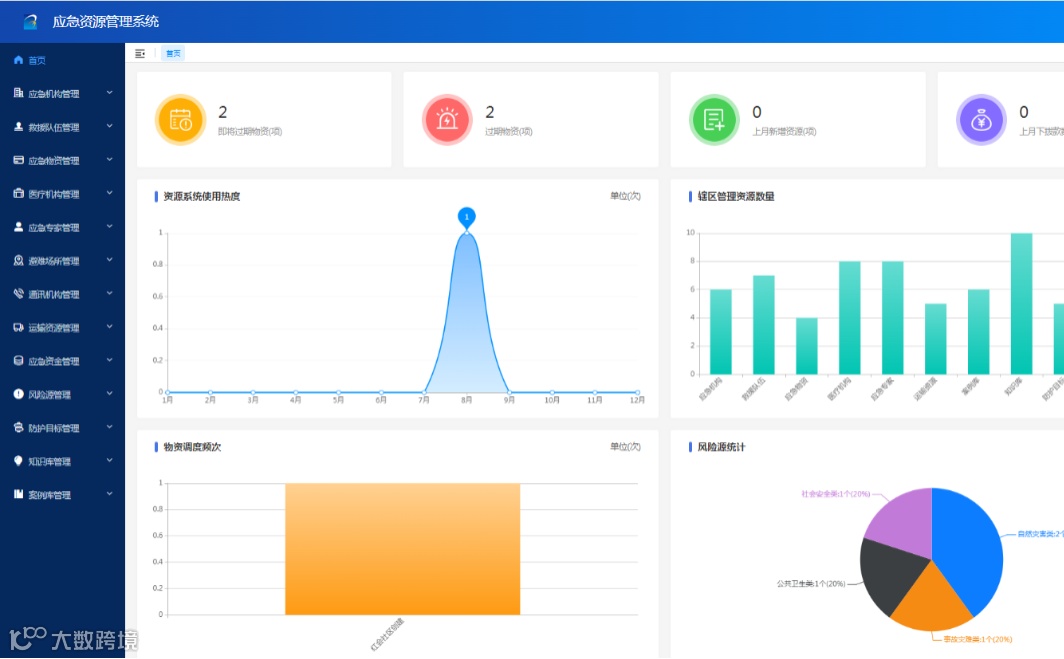
Task: Open the 风险源管理 menu label
Action: click(x=50, y=395)
